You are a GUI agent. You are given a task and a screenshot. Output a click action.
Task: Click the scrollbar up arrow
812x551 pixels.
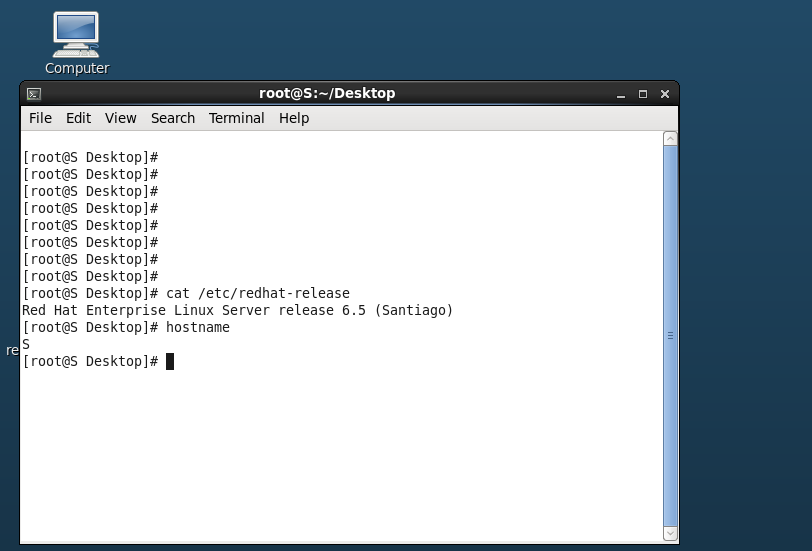(x=670, y=138)
